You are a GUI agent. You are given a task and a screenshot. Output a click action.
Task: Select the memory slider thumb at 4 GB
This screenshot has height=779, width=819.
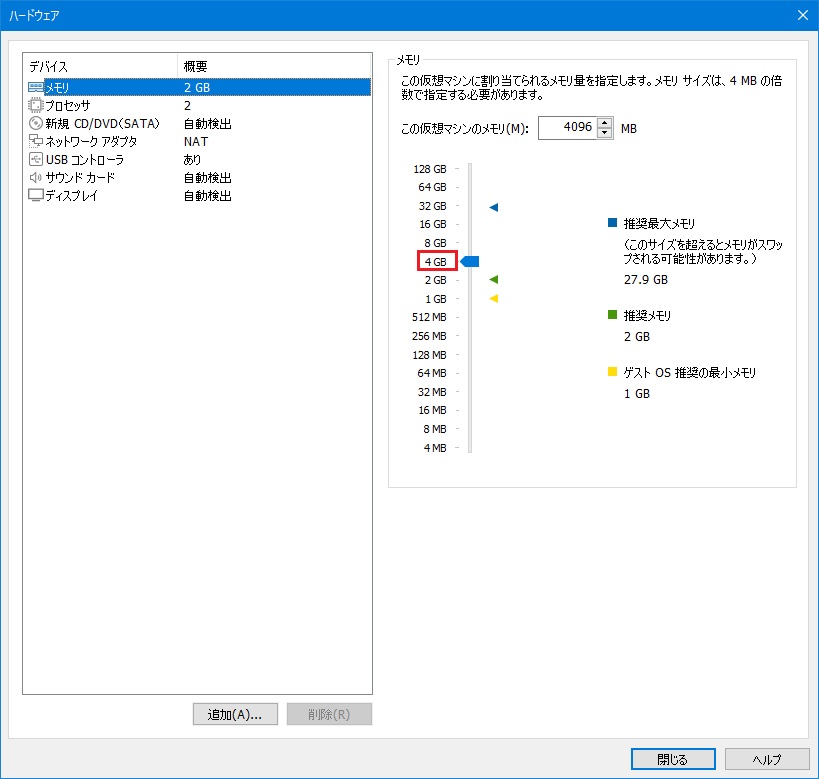coord(470,261)
